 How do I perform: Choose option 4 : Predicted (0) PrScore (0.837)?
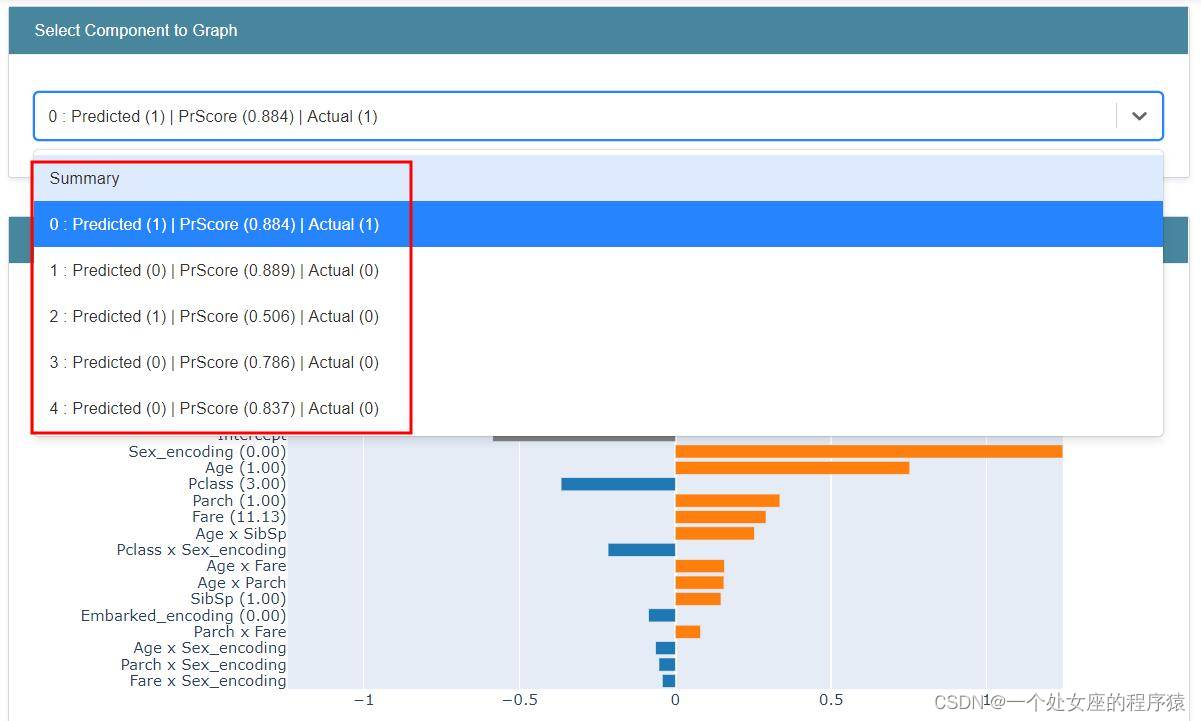pos(598,408)
